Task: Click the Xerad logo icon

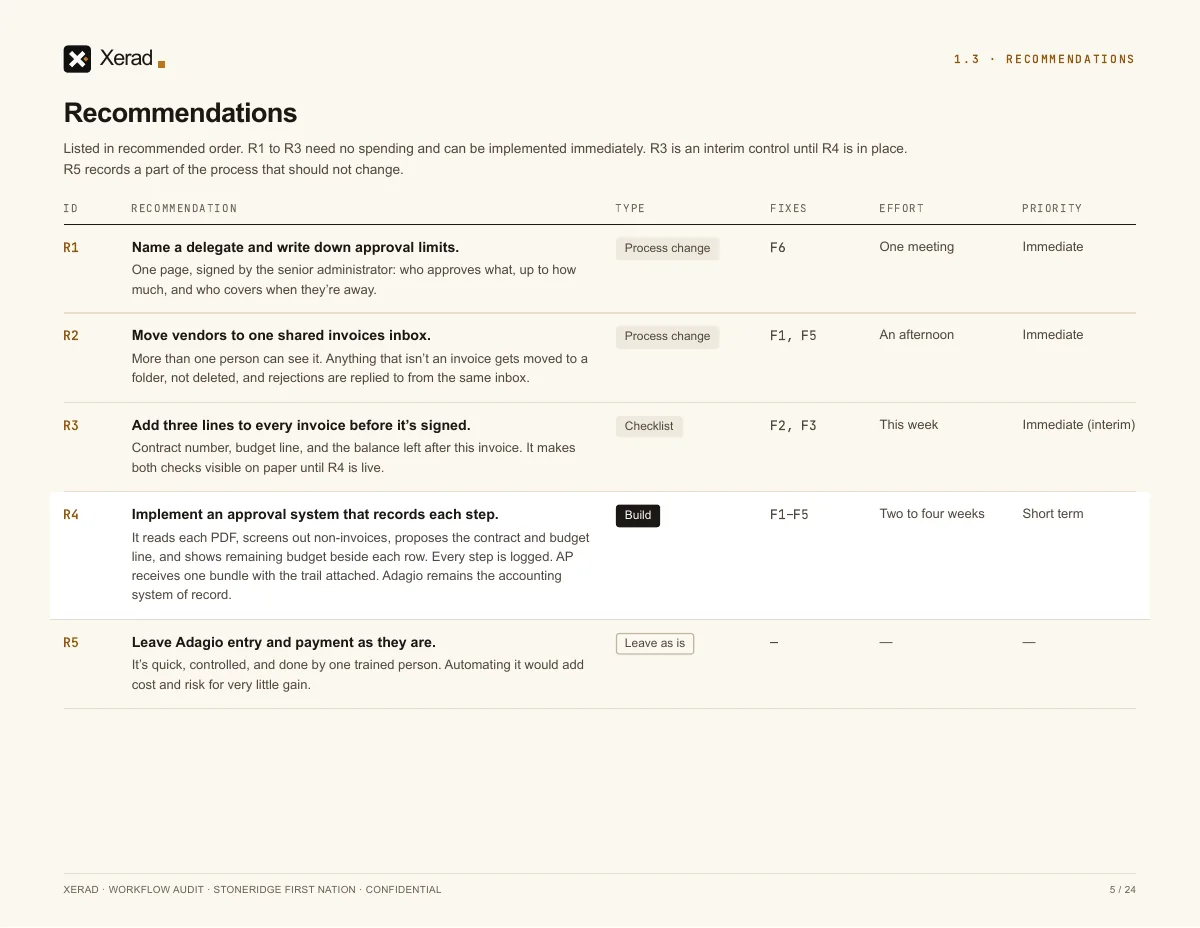Action: tap(77, 59)
